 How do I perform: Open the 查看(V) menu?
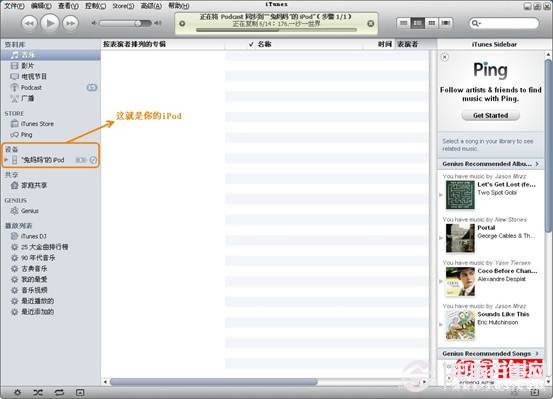click(x=68, y=6)
